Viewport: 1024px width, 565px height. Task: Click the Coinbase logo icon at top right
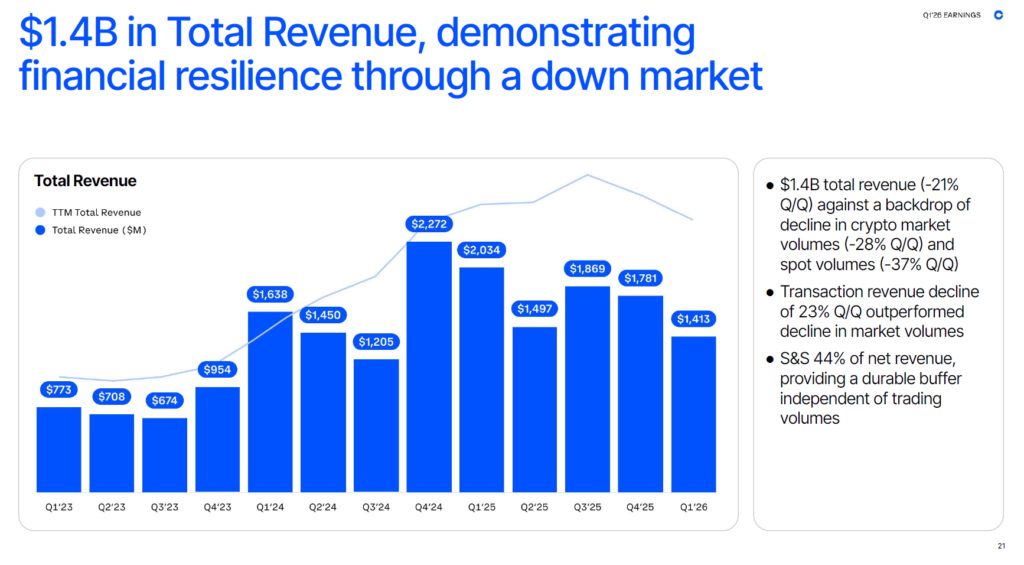tap(998, 14)
